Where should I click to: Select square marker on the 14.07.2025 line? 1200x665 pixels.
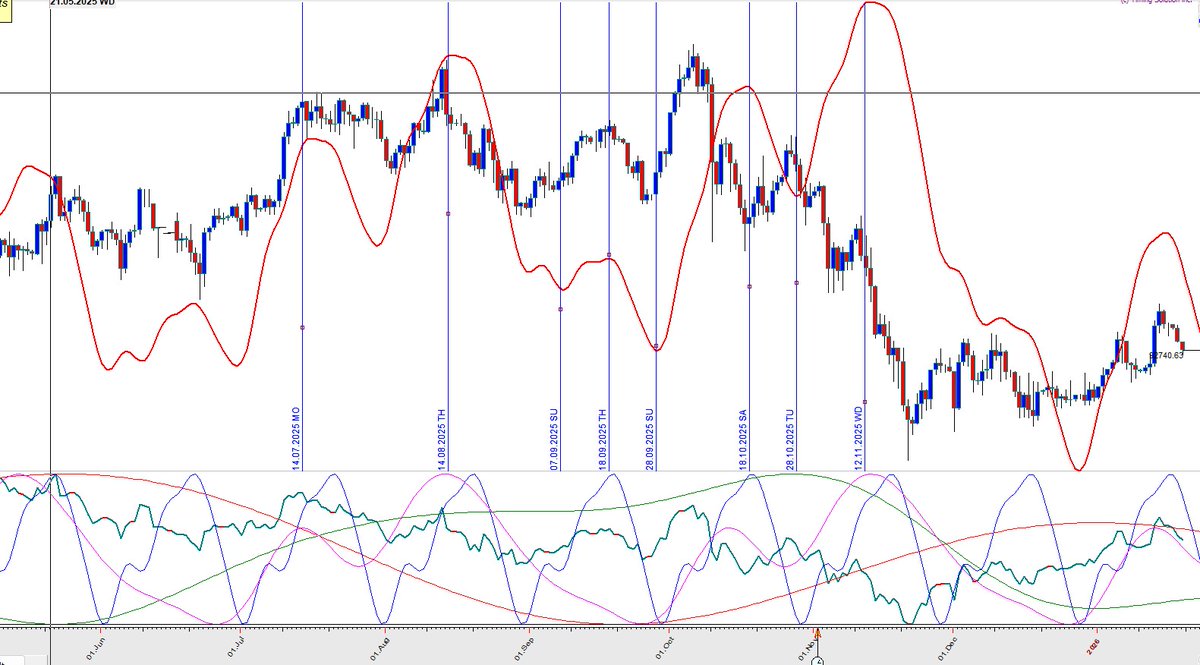tap(302, 327)
